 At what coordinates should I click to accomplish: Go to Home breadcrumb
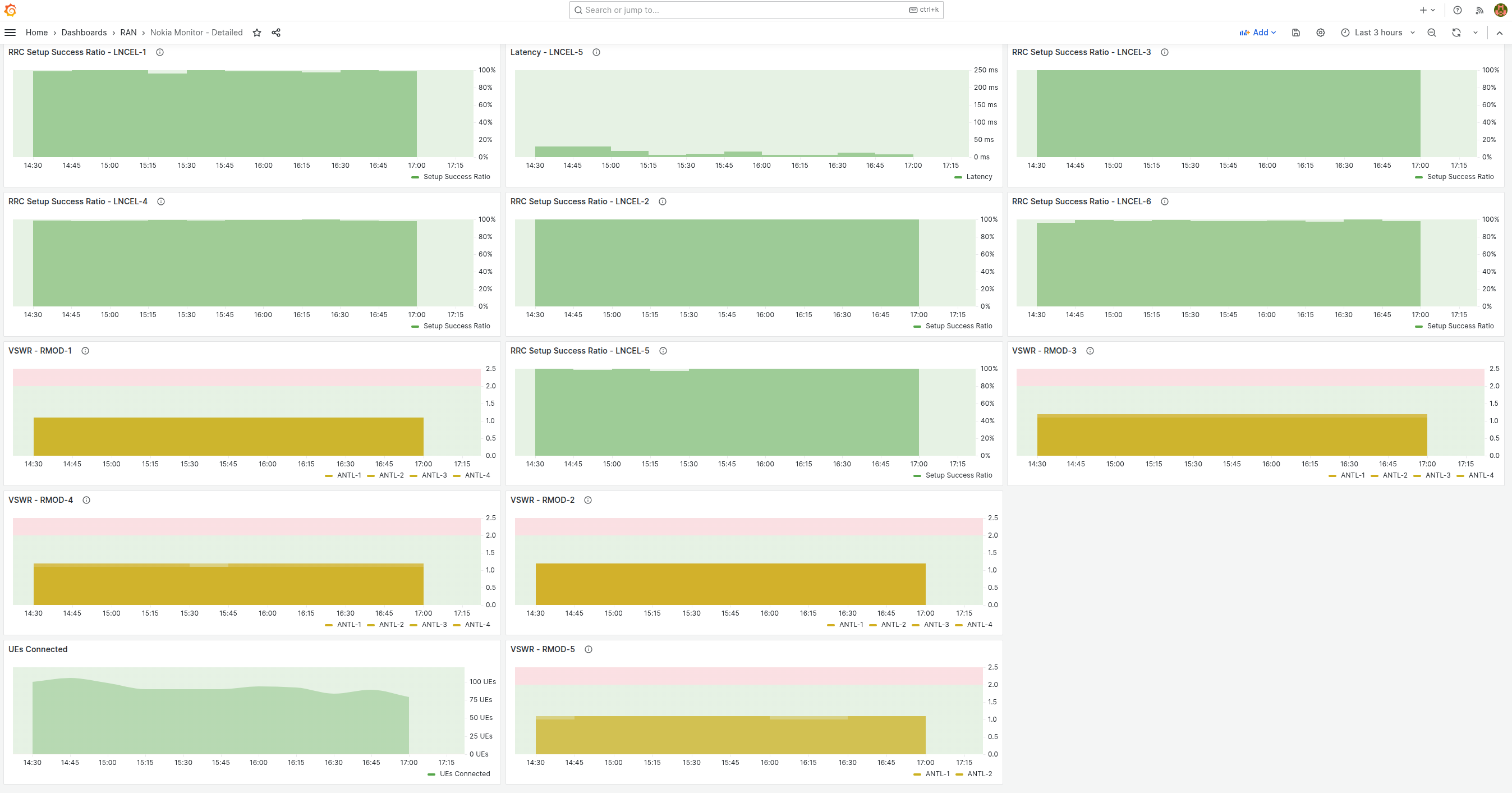tap(36, 33)
